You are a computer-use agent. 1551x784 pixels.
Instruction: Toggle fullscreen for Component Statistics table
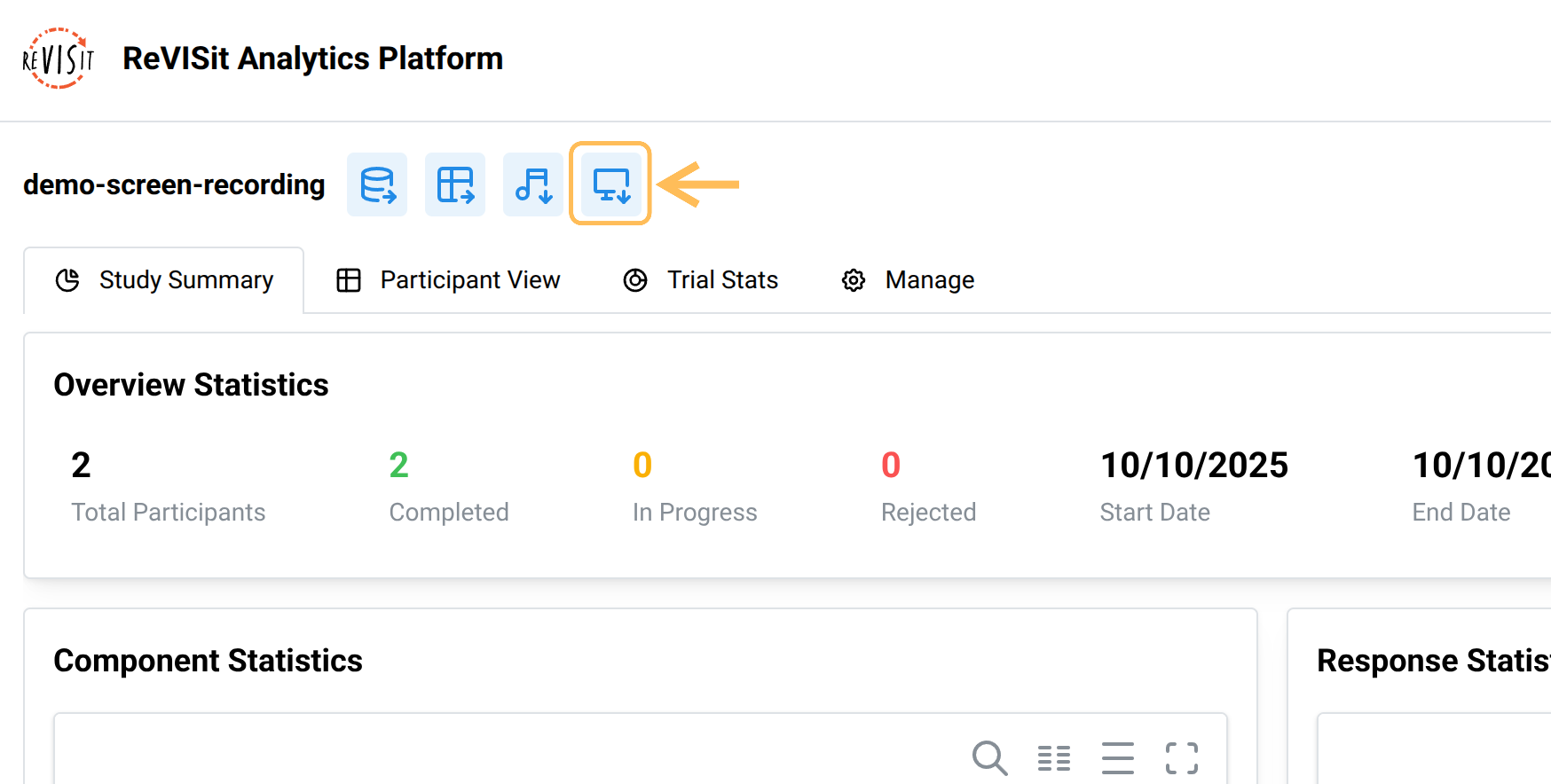pyautogui.click(x=1182, y=758)
